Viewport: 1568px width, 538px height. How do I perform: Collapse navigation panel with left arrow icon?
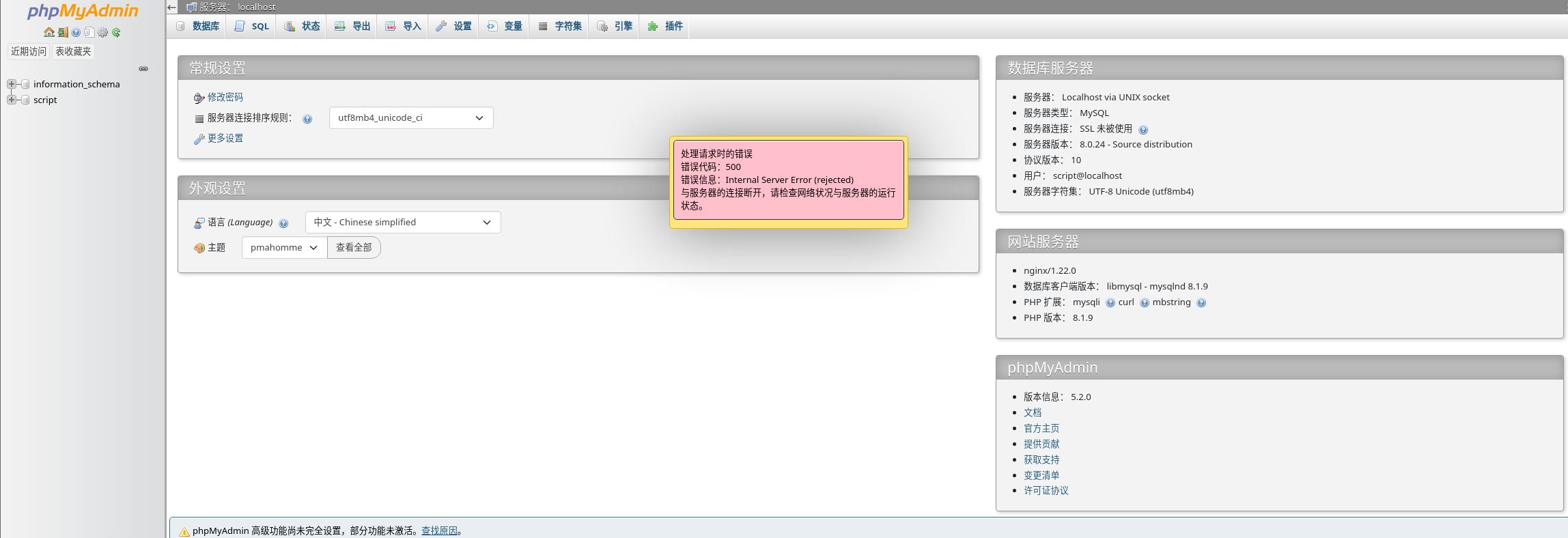pyautogui.click(x=172, y=8)
